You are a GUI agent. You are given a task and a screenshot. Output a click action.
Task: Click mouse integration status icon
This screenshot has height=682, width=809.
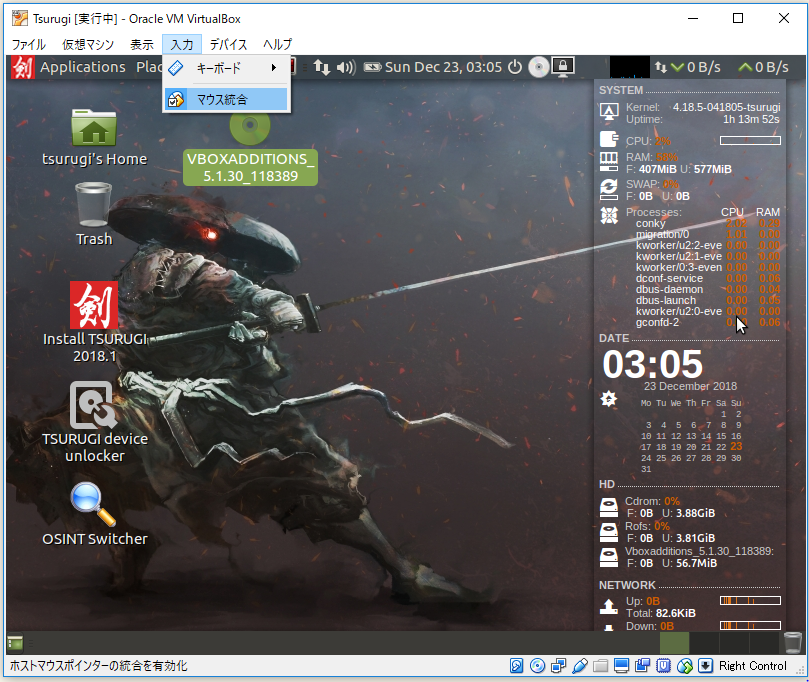click(x=685, y=666)
